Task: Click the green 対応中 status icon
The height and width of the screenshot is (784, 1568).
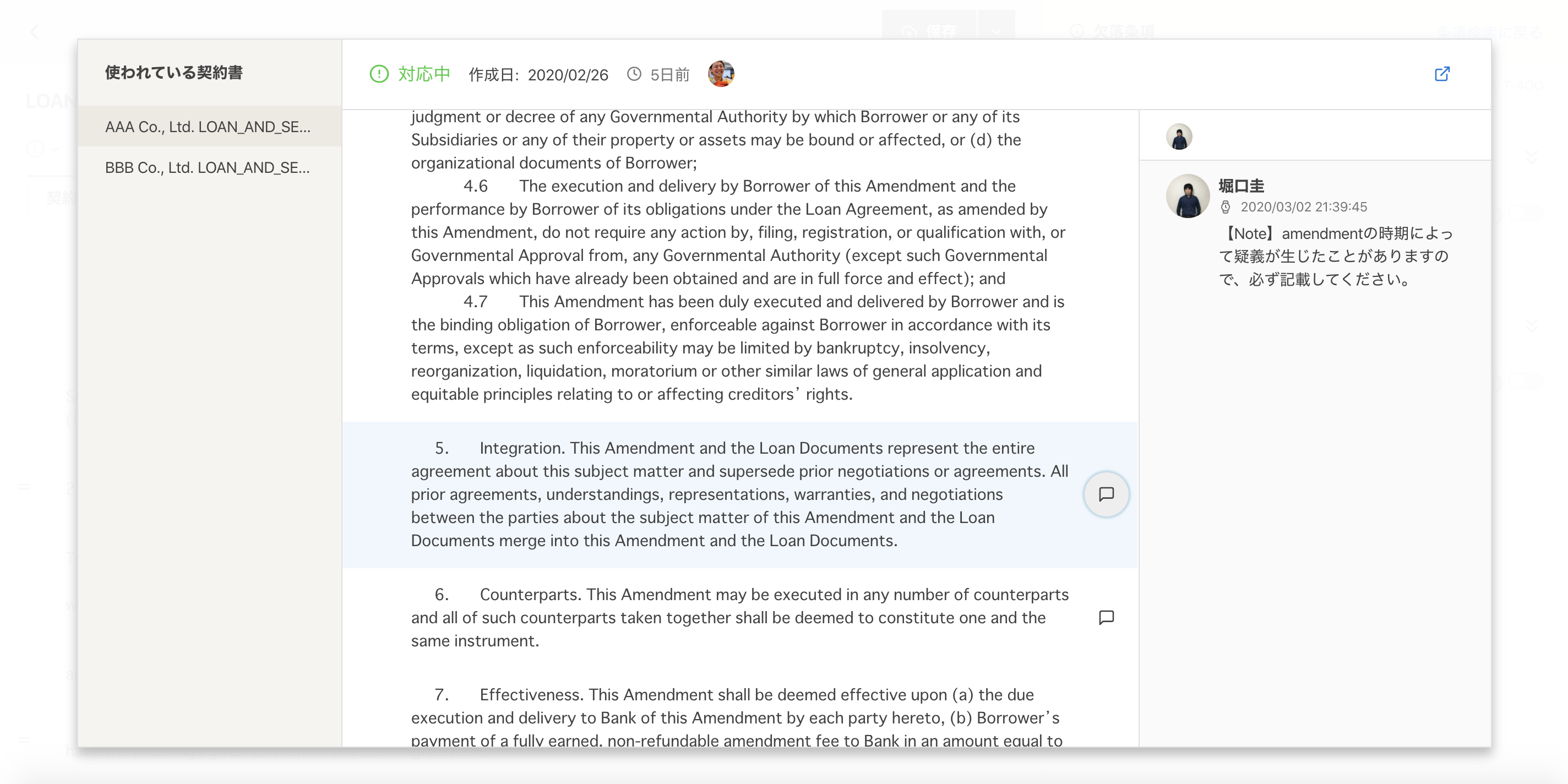Action: pos(379,74)
